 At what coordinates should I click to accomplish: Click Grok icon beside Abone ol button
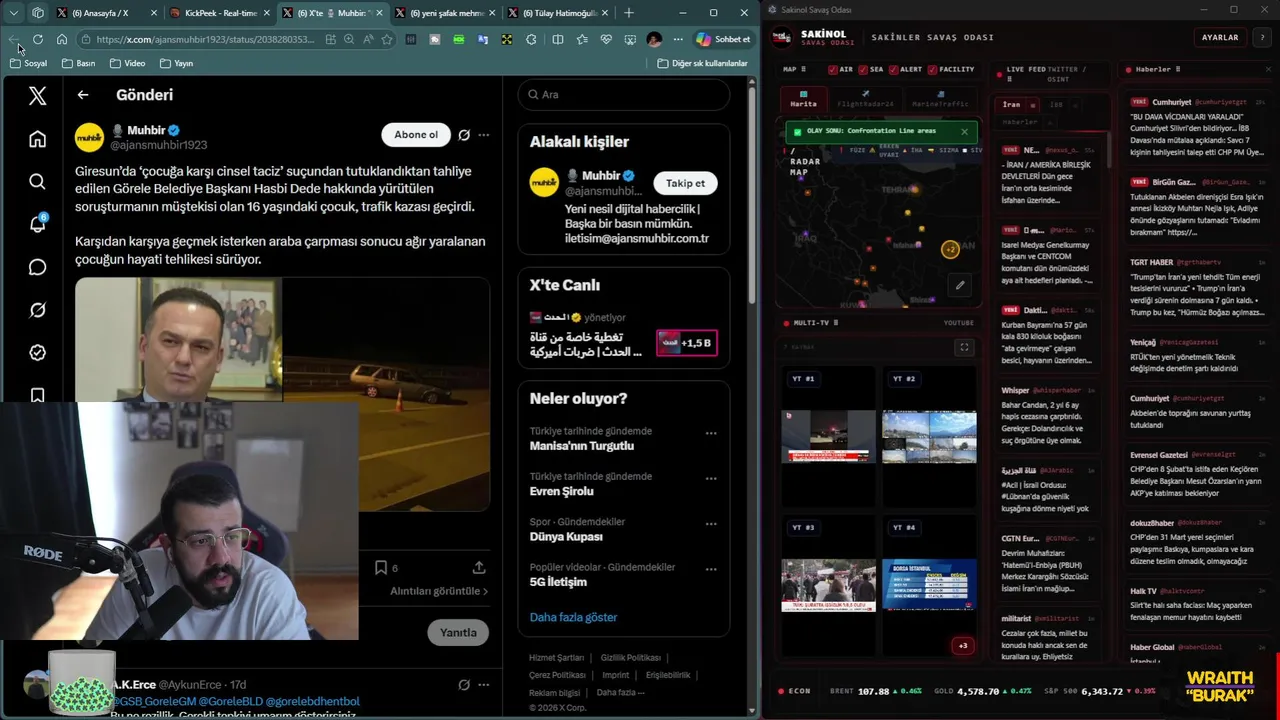click(x=464, y=135)
